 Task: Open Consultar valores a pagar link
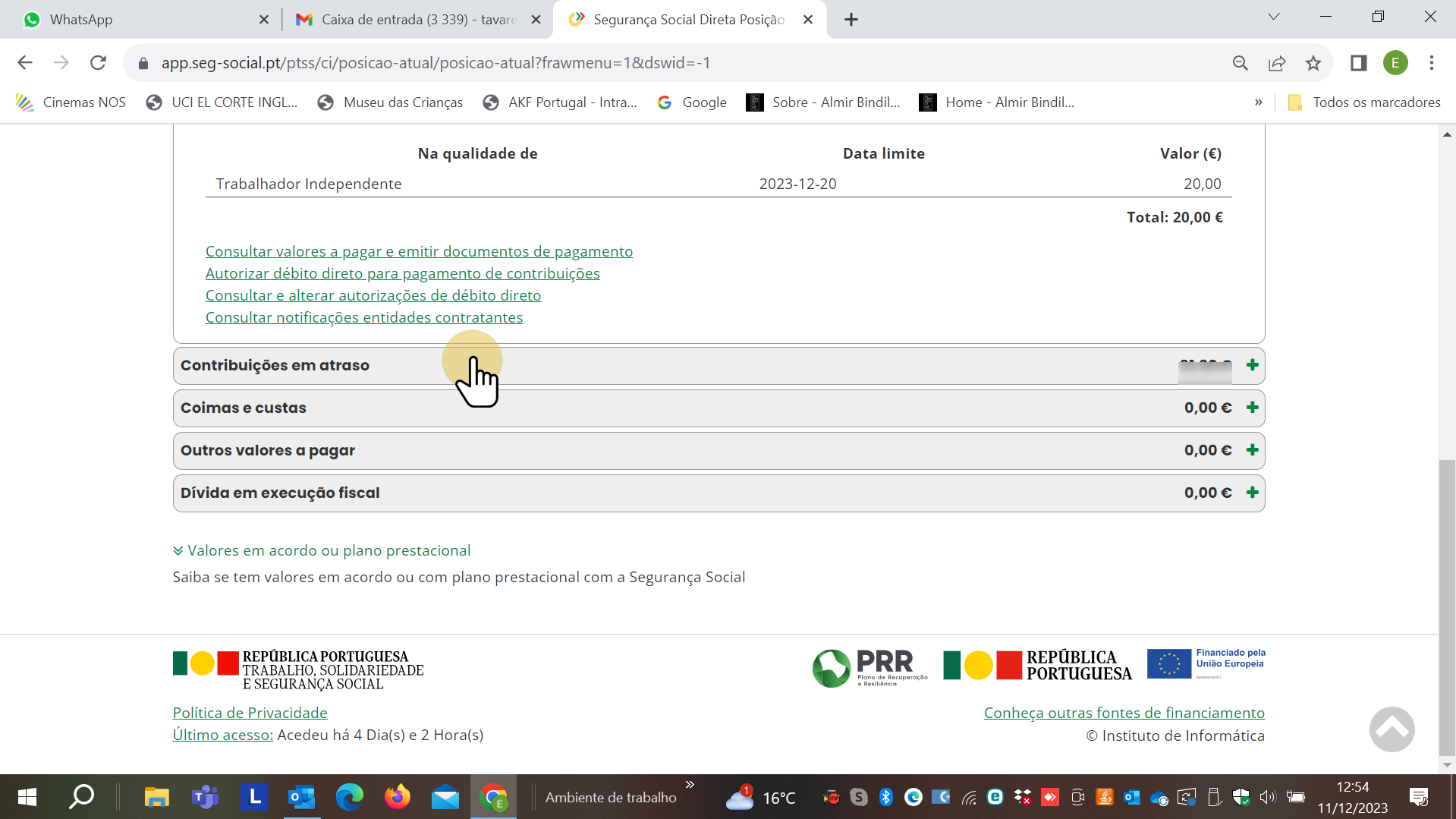pos(419,251)
